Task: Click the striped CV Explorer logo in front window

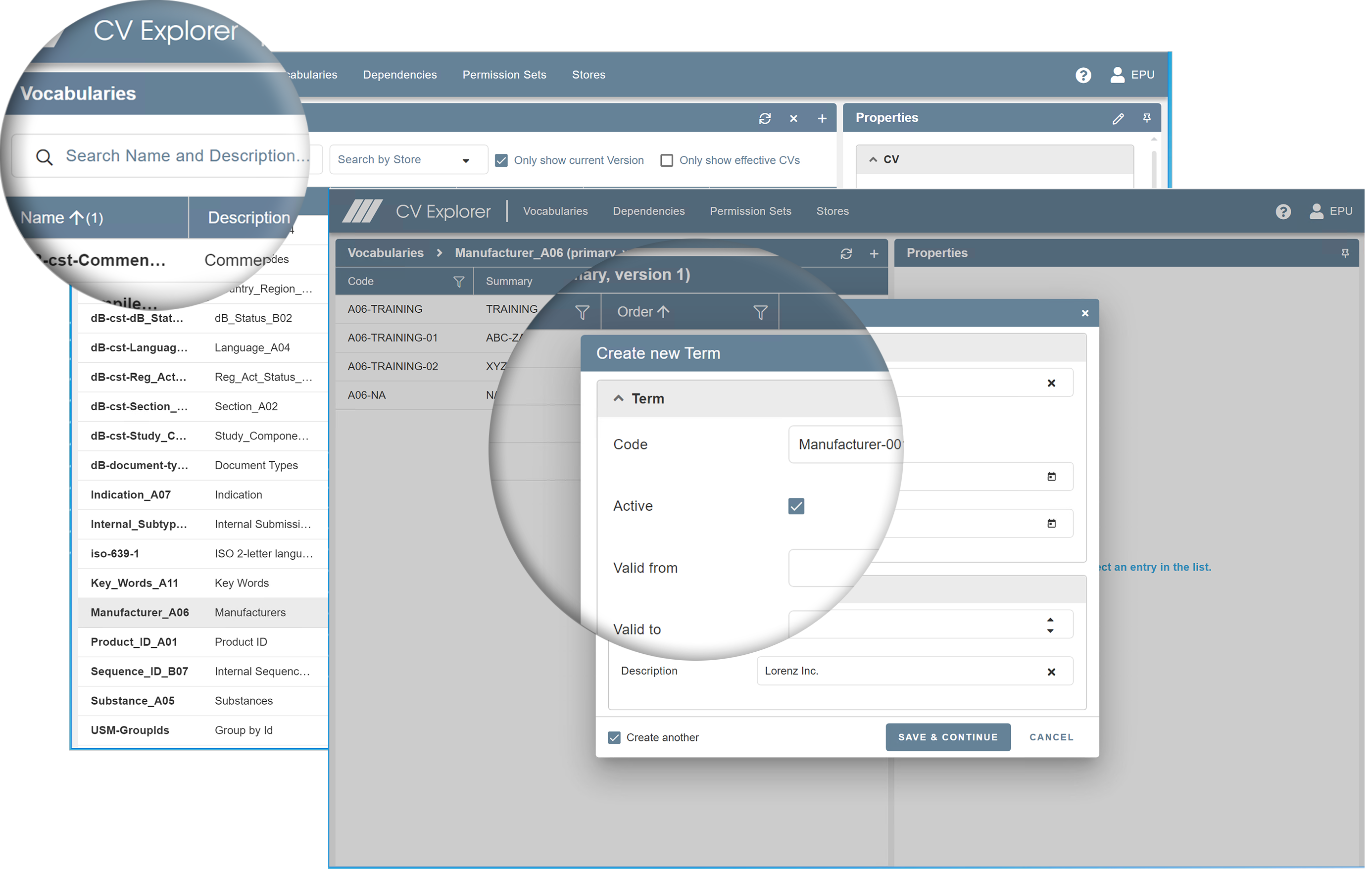Action: (363, 212)
